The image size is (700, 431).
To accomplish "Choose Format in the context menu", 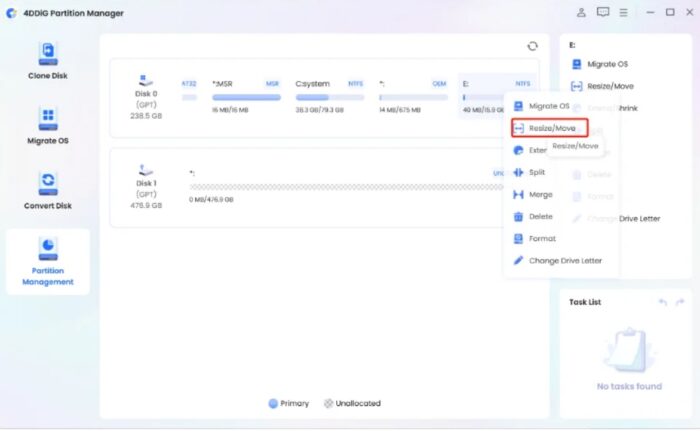I will [535, 239].
